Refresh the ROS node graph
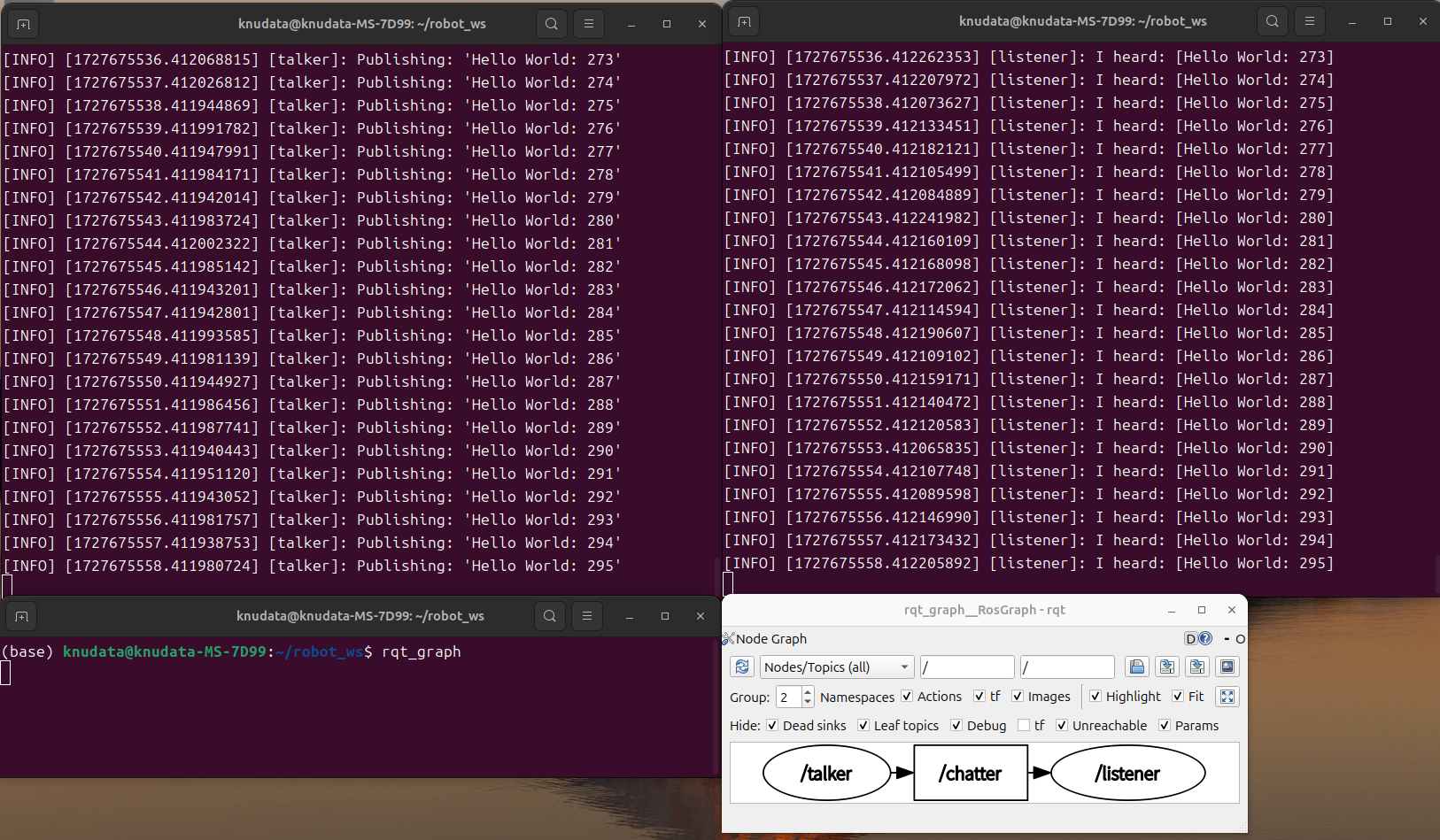The width and height of the screenshot is (1440, 840). (742, 667)
